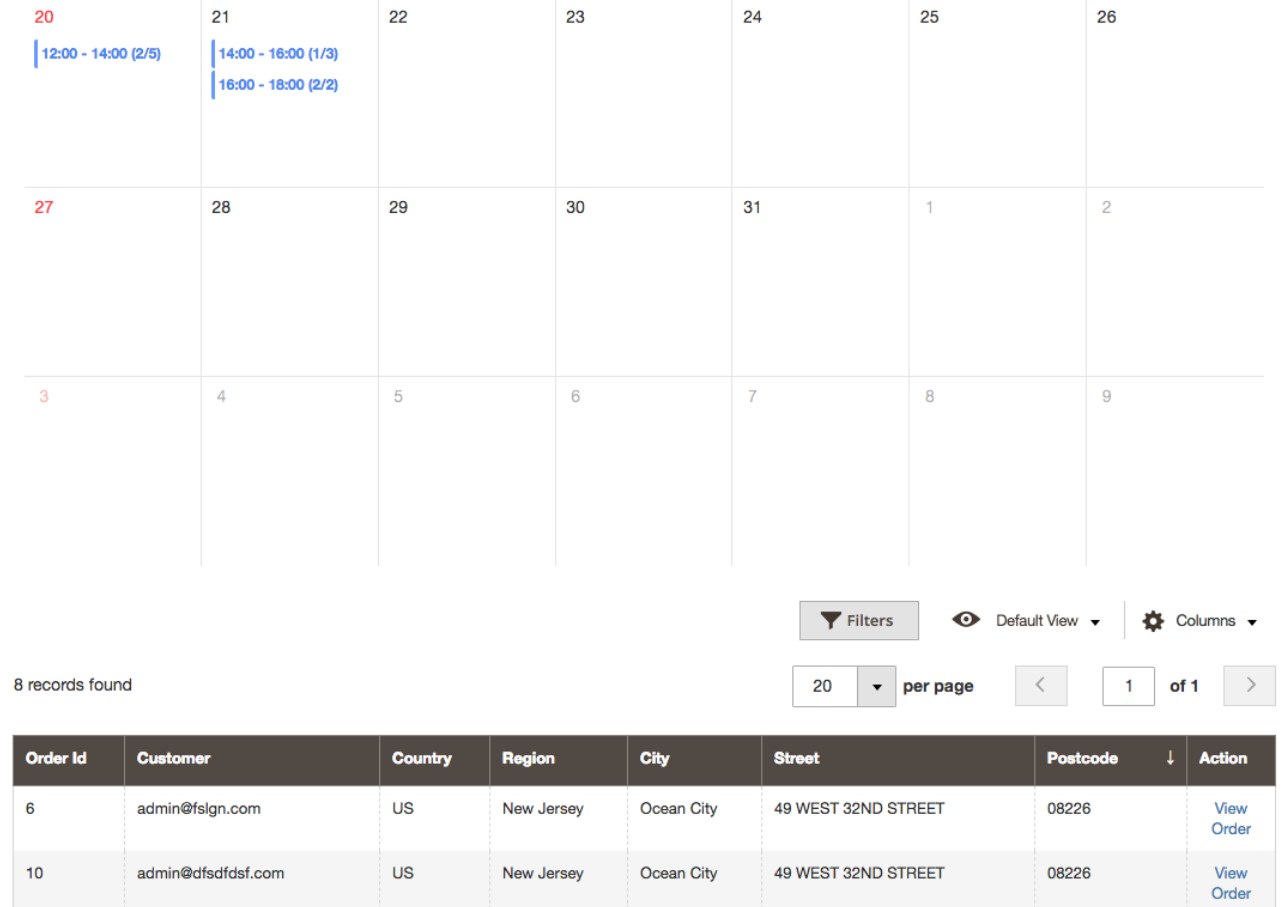Open the Filters funnel button
The image size is (1288, 907).
[858, 621]
